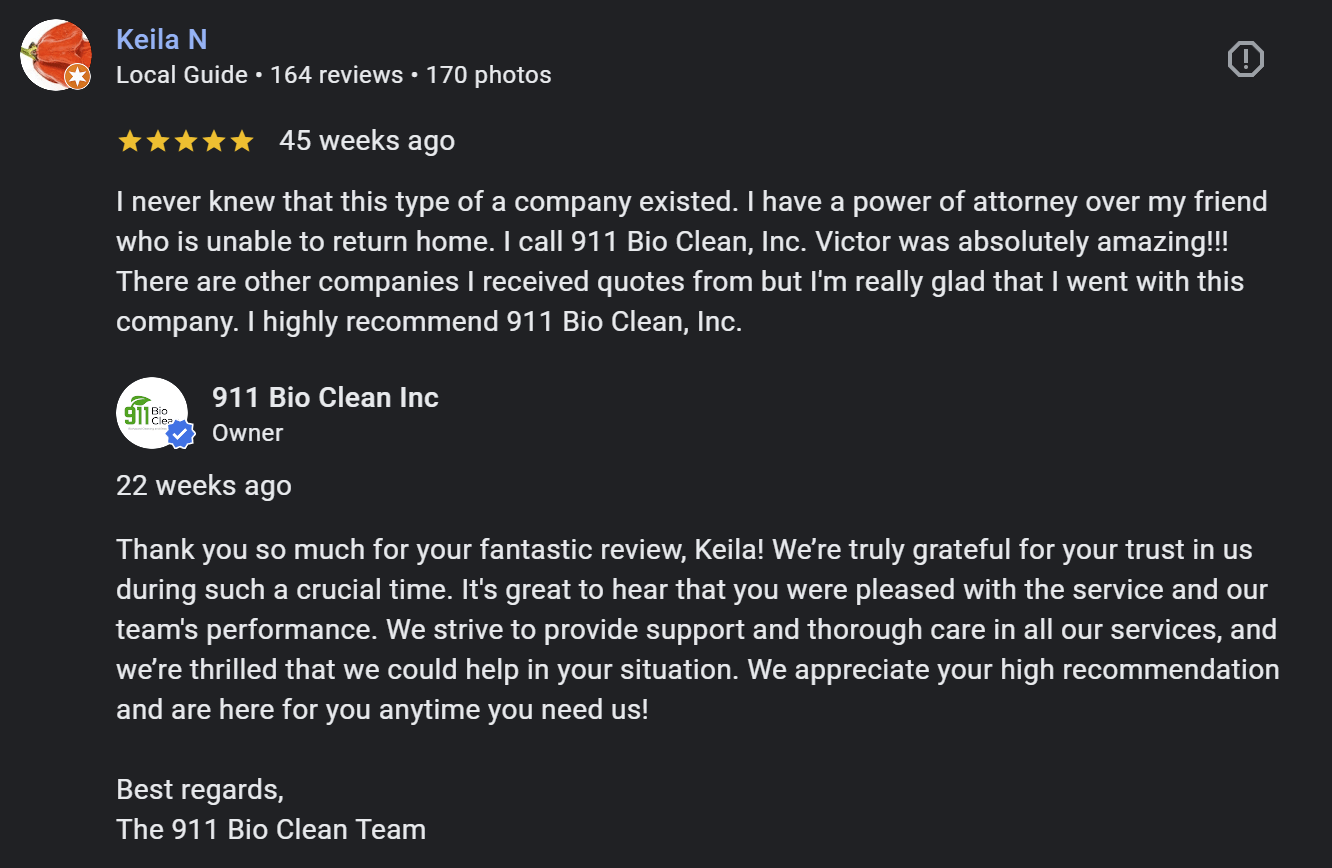Click the 911 Bio Clean Inc business name

click(x=326, y=397)
